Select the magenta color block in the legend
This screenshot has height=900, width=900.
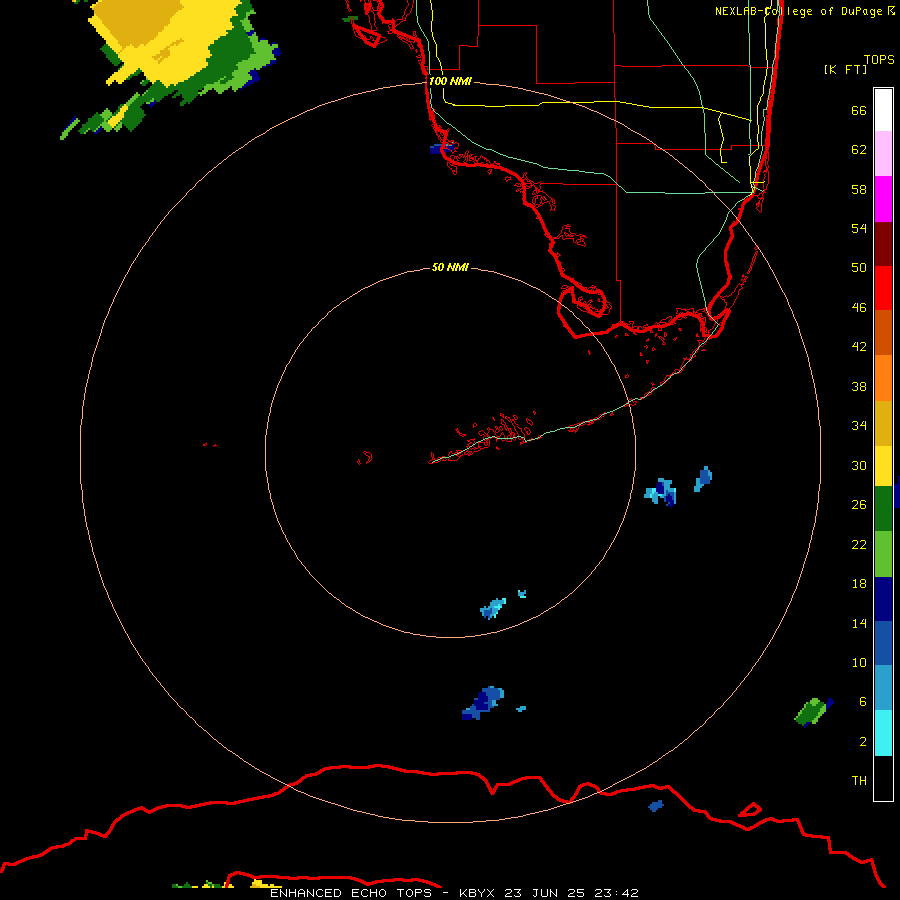(x=883, y=199)
